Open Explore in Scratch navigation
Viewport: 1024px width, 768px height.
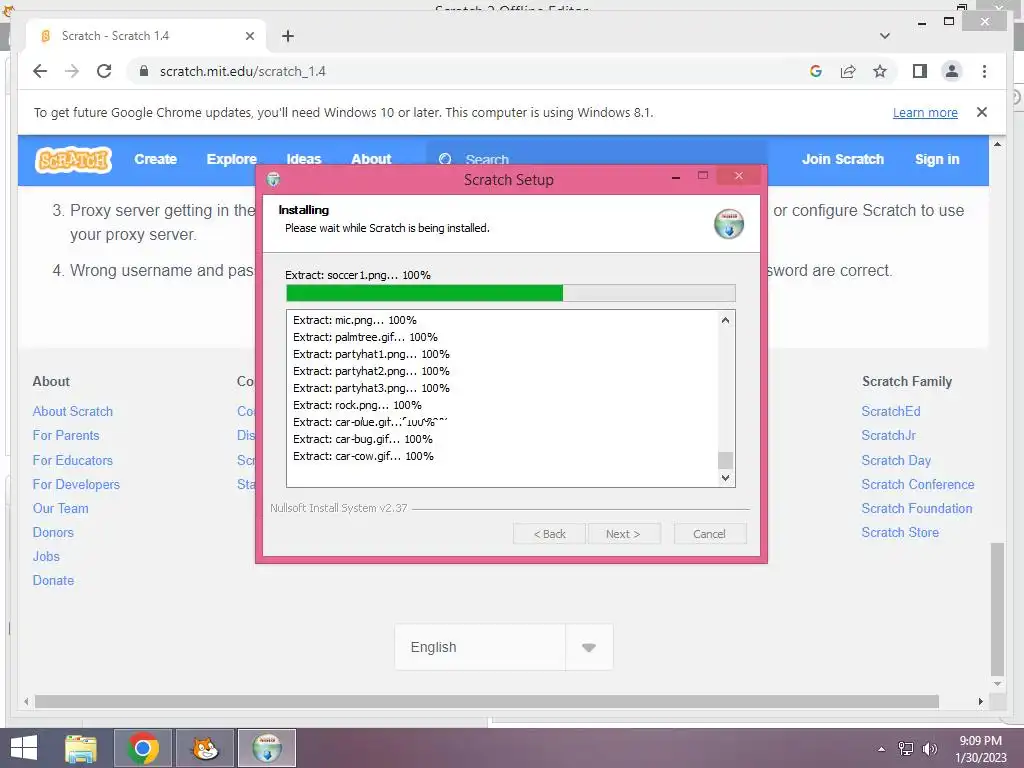click(x=231, y=159)
